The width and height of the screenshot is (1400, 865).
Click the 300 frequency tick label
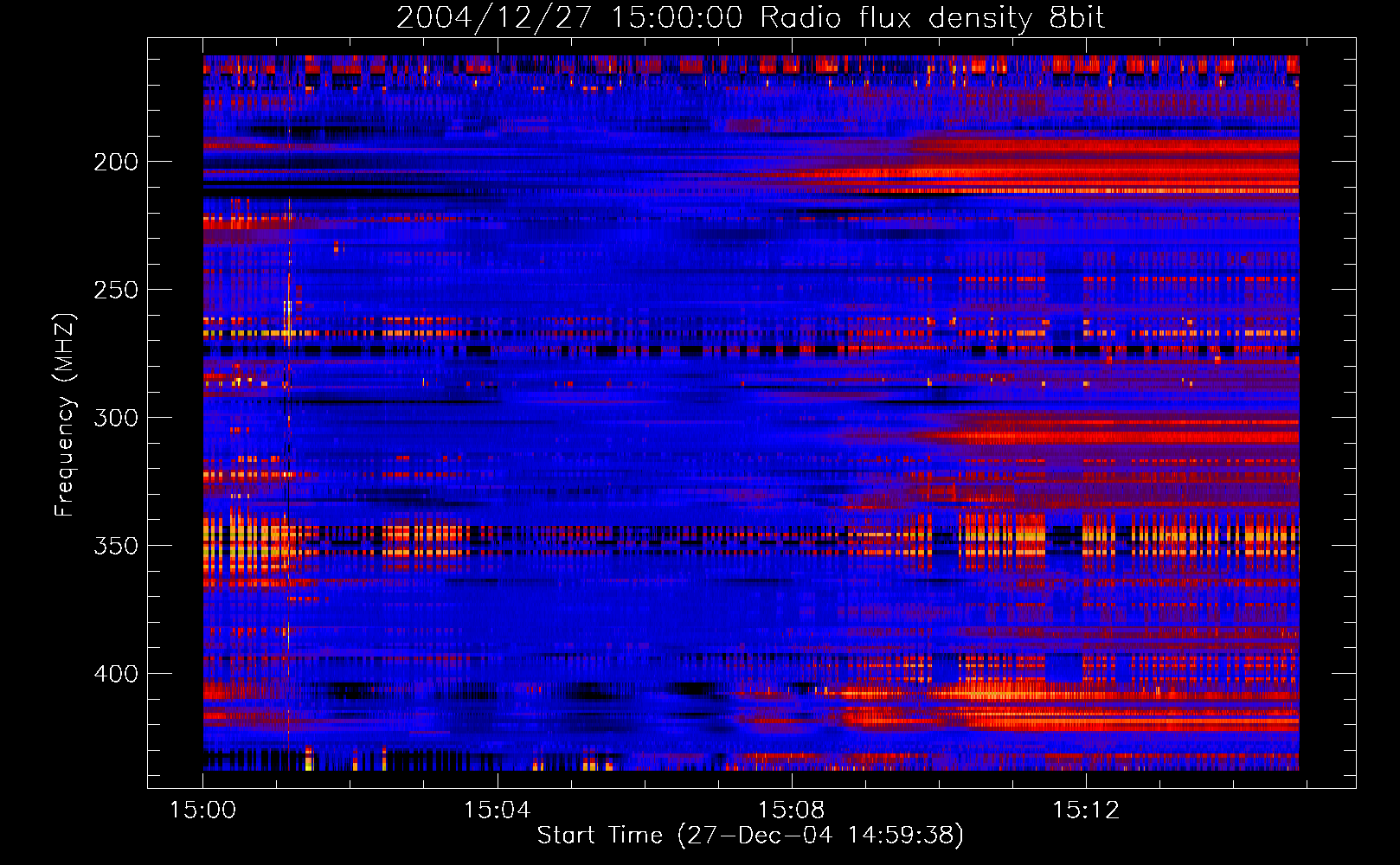(x=116, y=418)
